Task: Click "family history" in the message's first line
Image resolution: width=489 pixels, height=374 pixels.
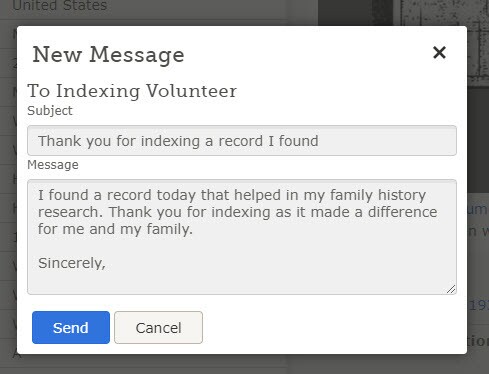Action: coord(378,195)
